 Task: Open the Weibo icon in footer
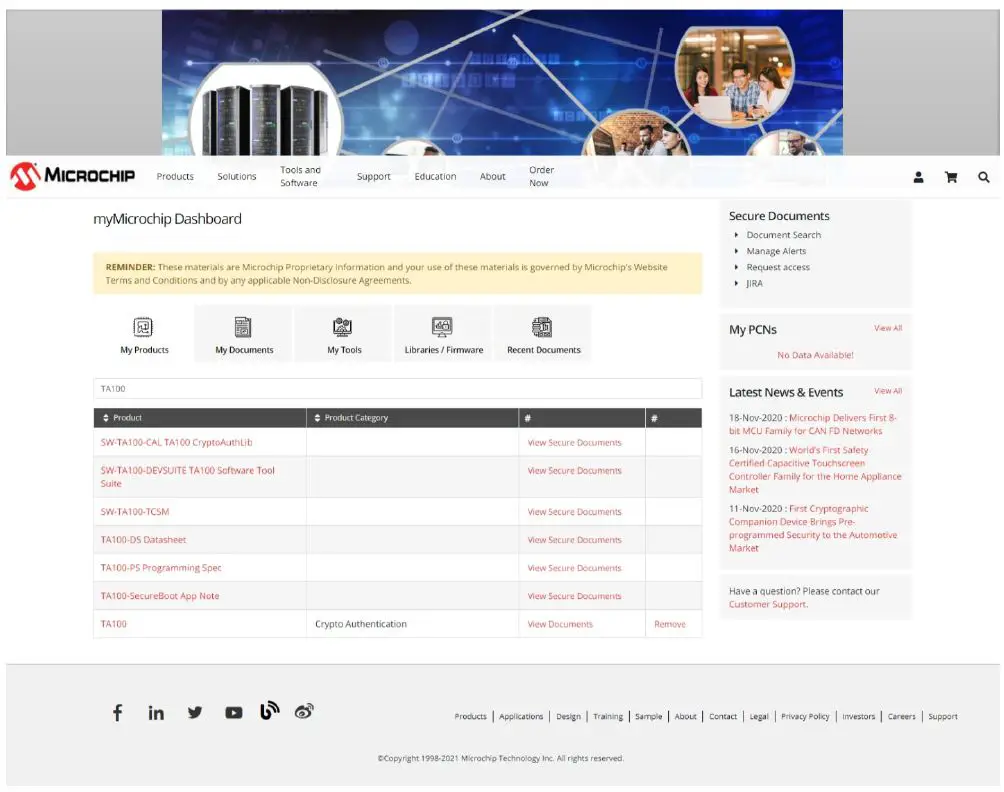pos(304,711)
